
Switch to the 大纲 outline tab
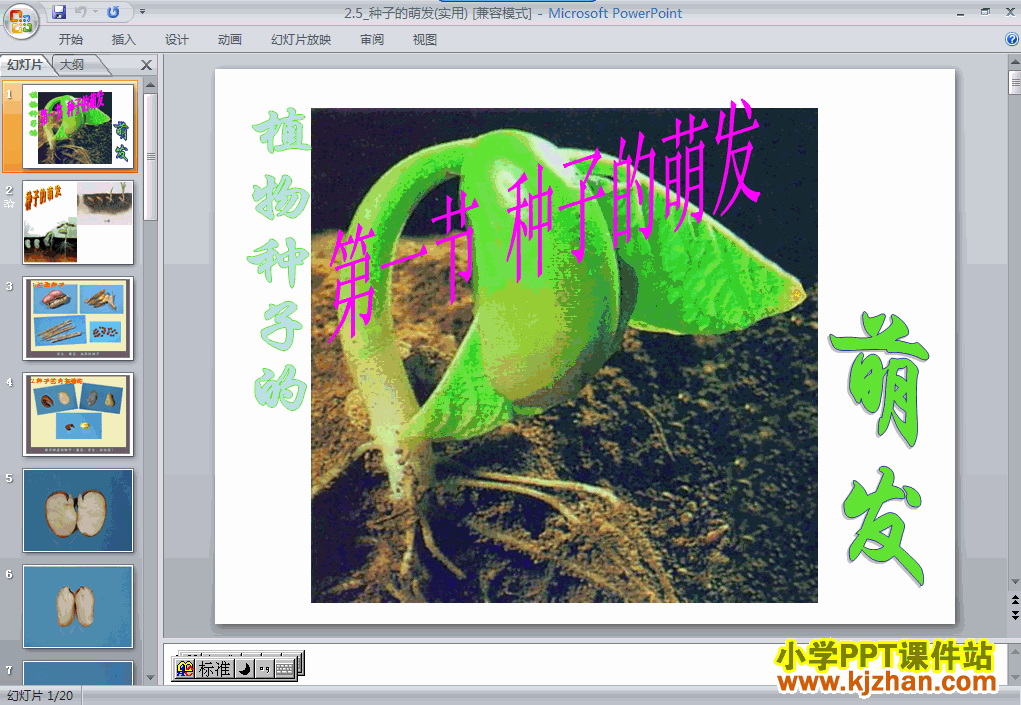coord(72,64)
